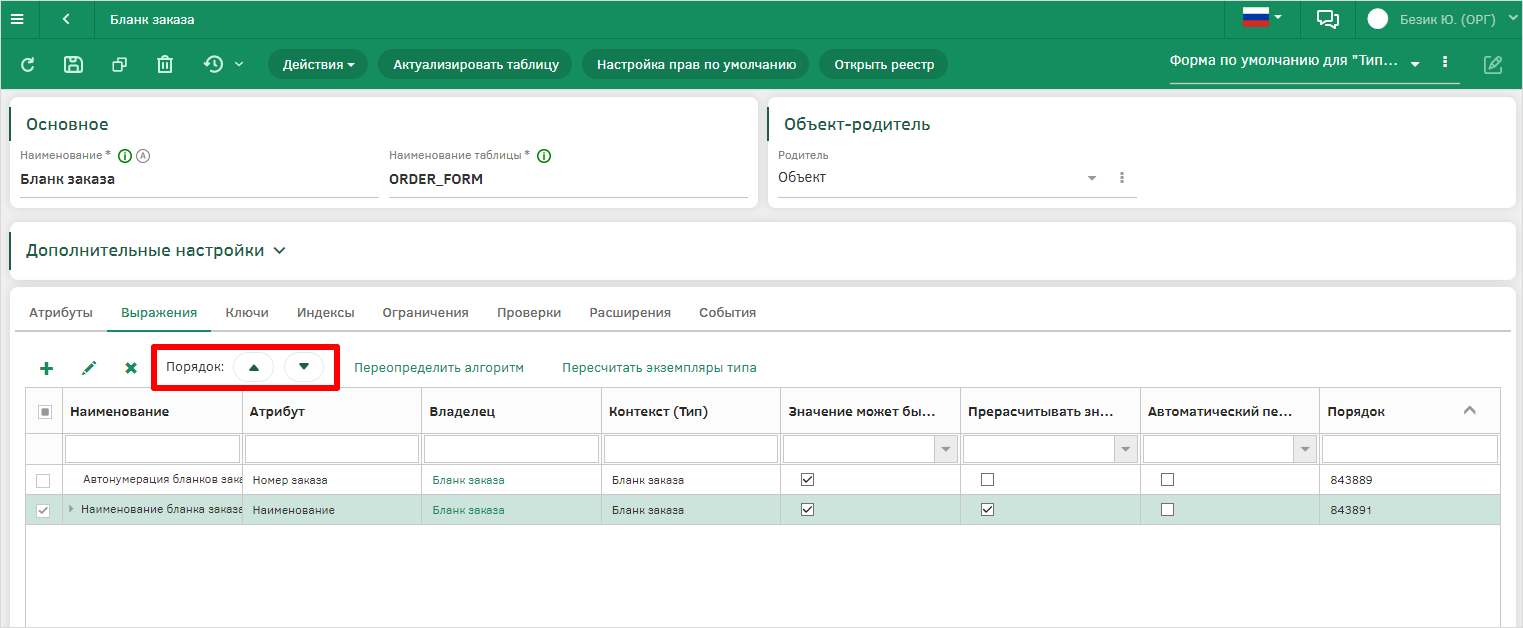Switch to the Проверки tab
Image resolution: width=1523 pixels, height=628 pixels.
pyautogui.click(x=529, y=313)
